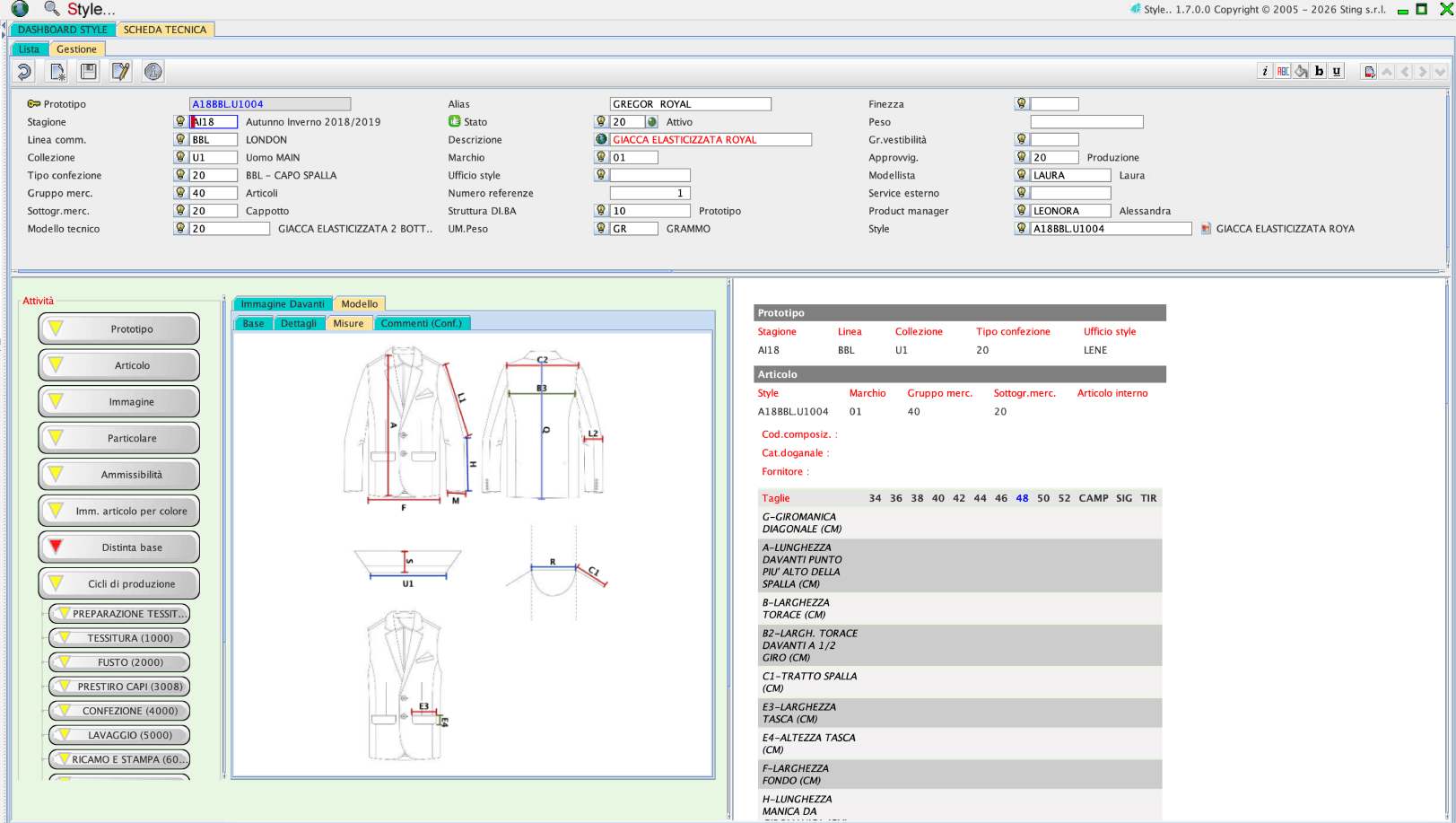
Task: Click the floppy disk save icon
Action: [x=88, y=72]
